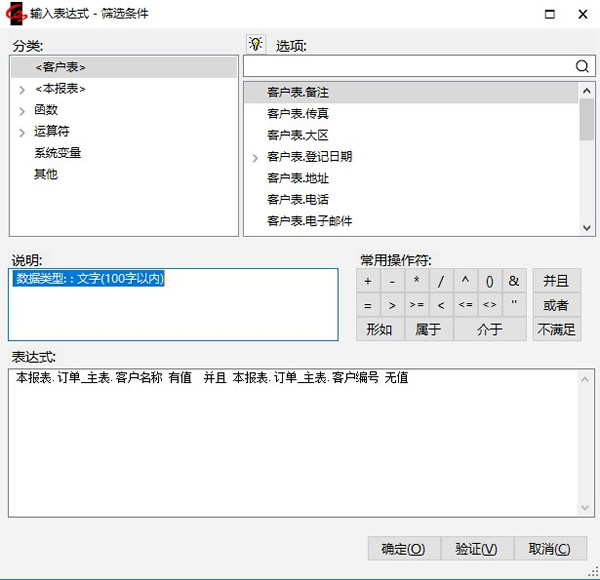Click the 验证(V) button
This screenshot has width=600, height=580.
click(x=477, y=548)
